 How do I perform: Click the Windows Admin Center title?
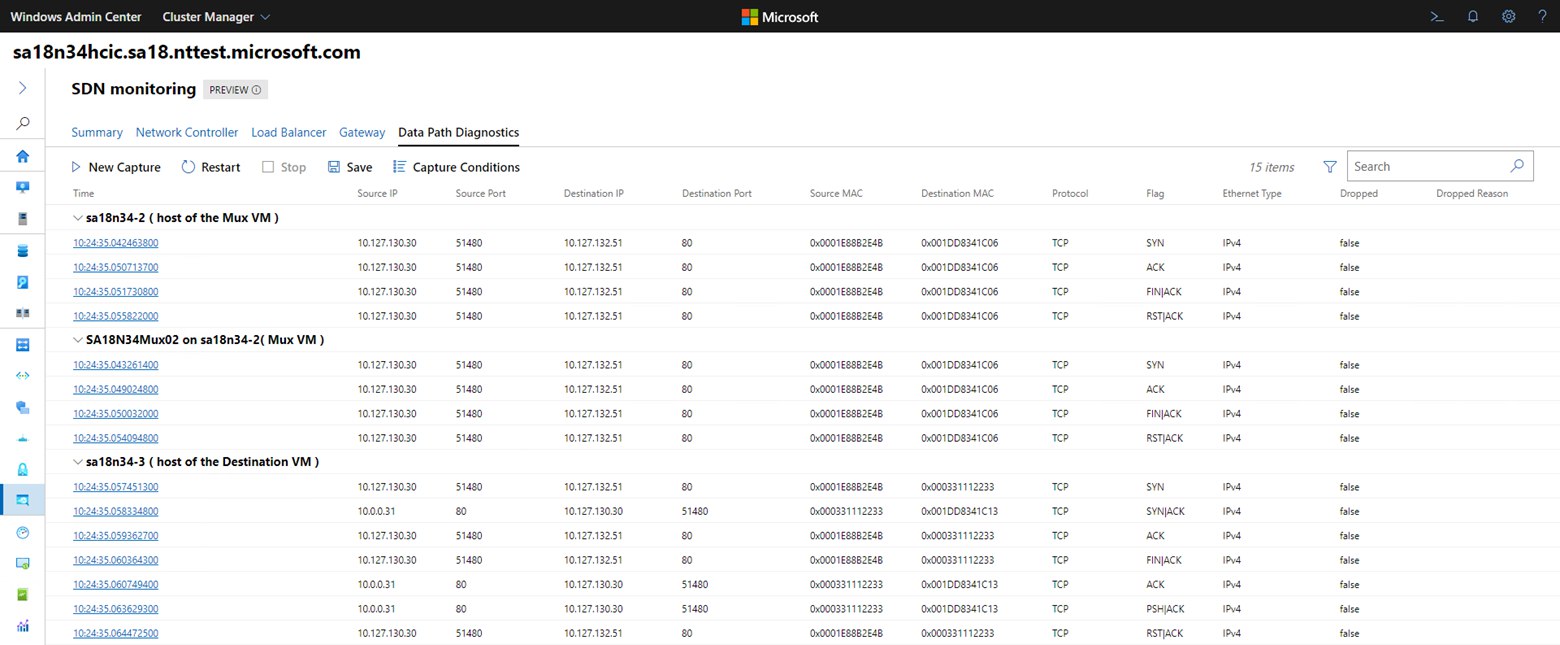(76, 17)
